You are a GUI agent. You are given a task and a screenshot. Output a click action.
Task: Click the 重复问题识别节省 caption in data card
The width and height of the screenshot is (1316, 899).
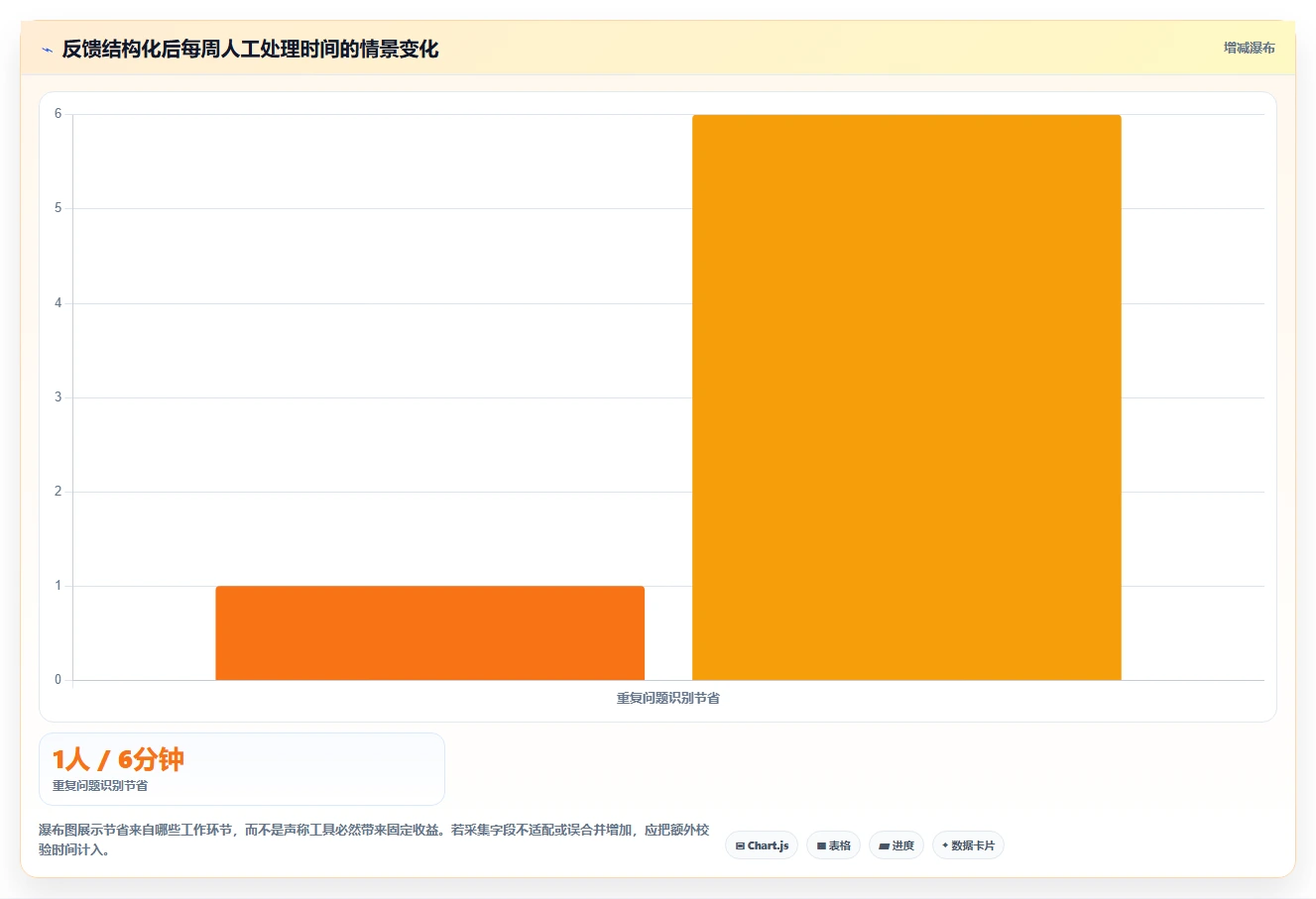click(x=100, y=785)
